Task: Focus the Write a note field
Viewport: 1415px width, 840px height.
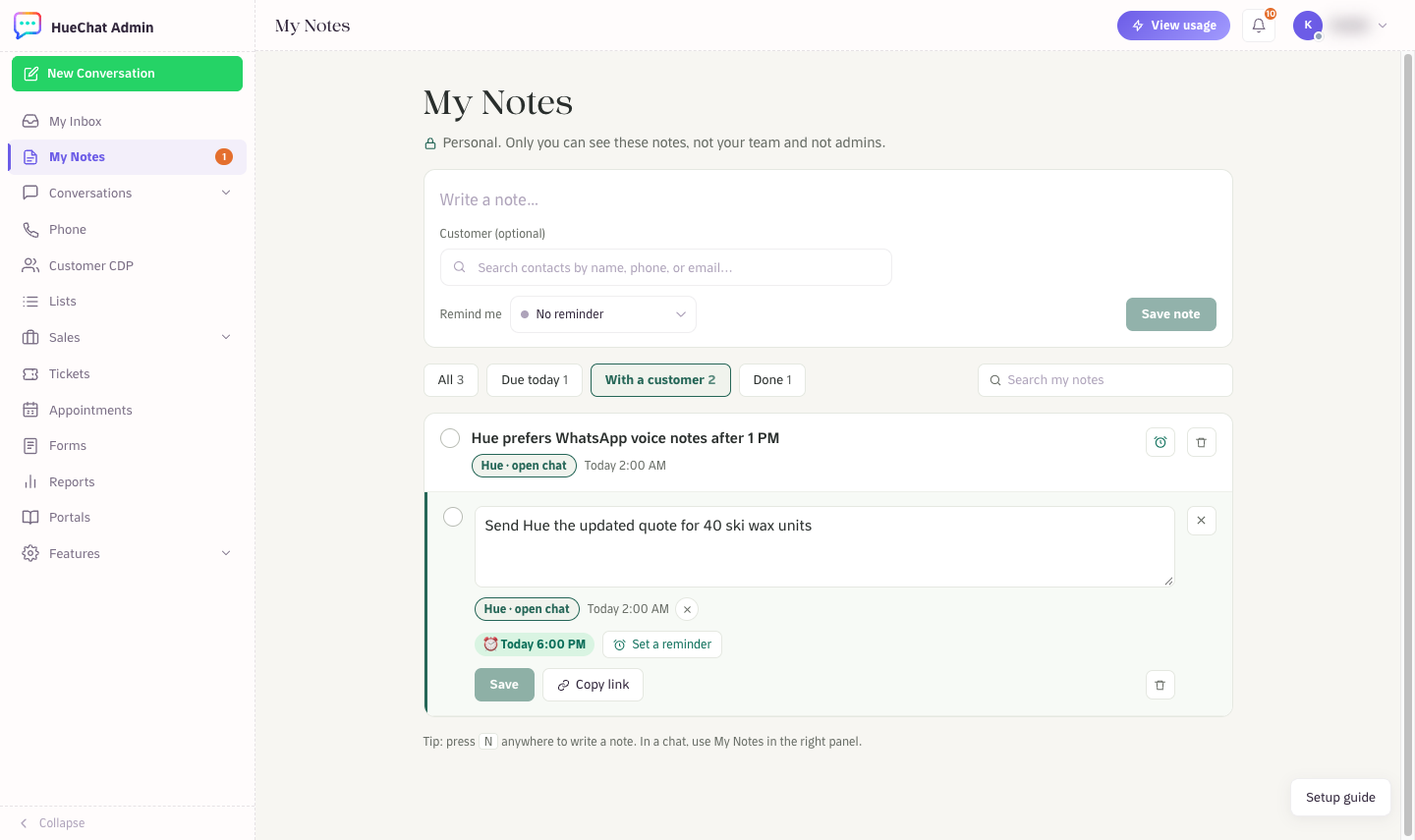Action: click(x=827, y=199)
